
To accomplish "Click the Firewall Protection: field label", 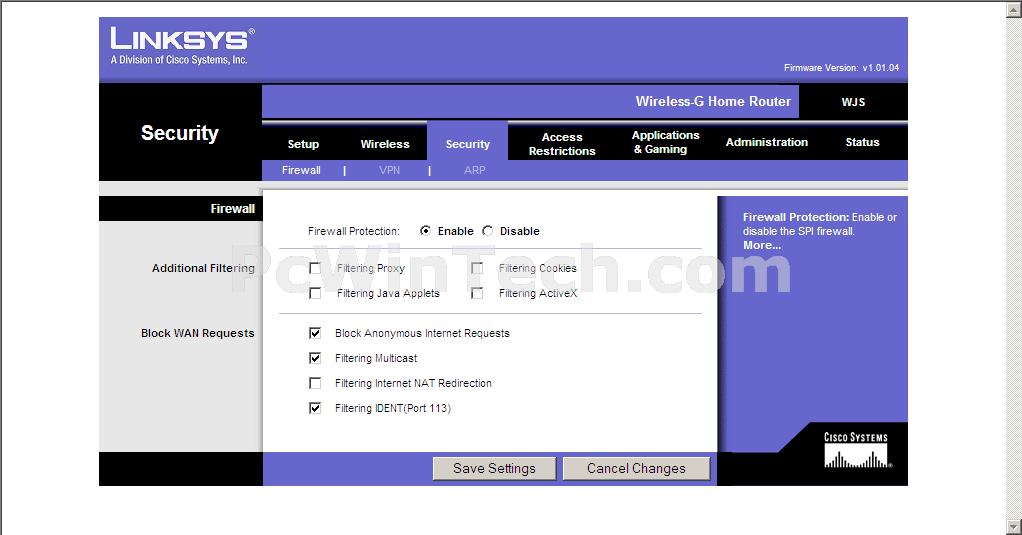I will point(353,231).
